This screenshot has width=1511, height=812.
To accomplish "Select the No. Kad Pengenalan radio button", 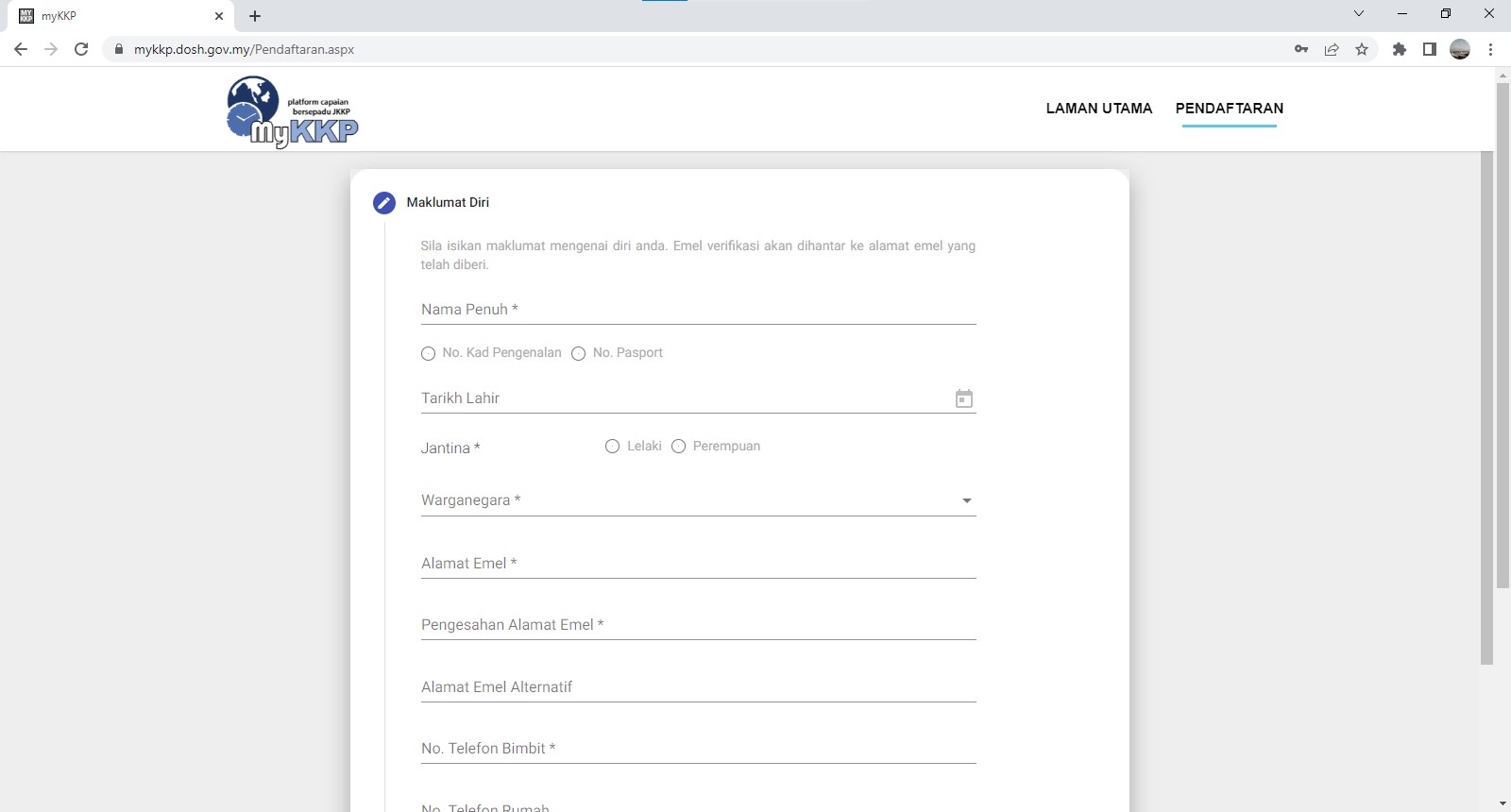I will (x=429, y=354).
